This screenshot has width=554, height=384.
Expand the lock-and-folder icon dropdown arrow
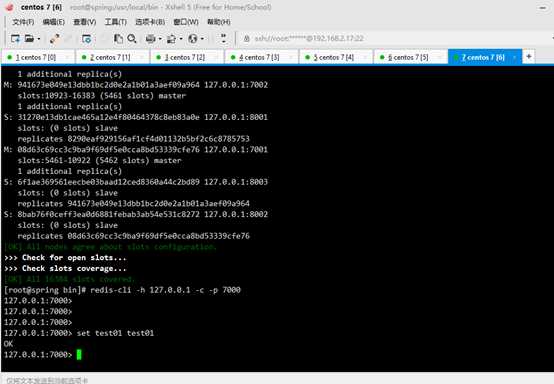(x=181, y=39)
